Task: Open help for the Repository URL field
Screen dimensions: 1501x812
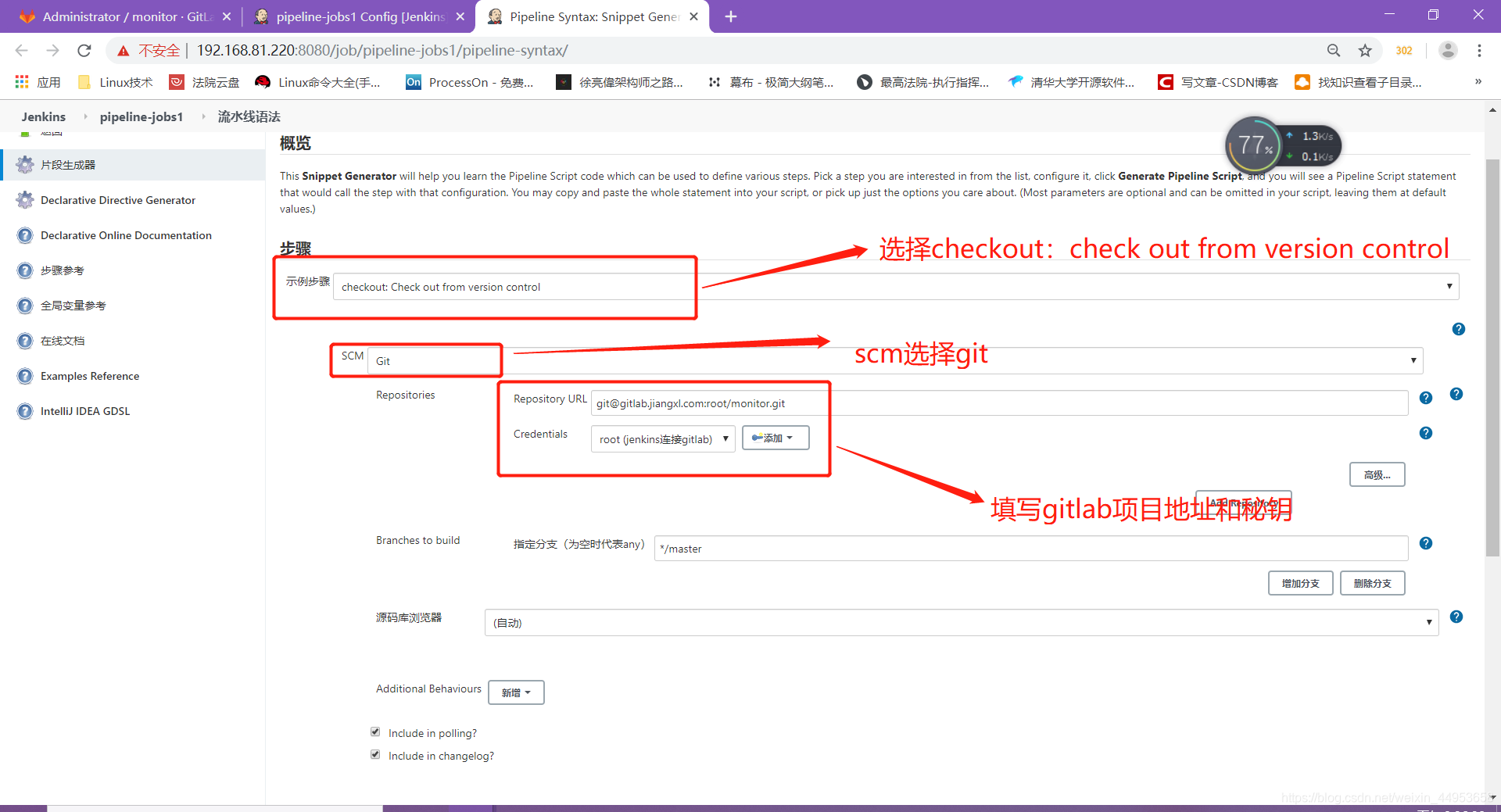Action: pos(1426,398)
